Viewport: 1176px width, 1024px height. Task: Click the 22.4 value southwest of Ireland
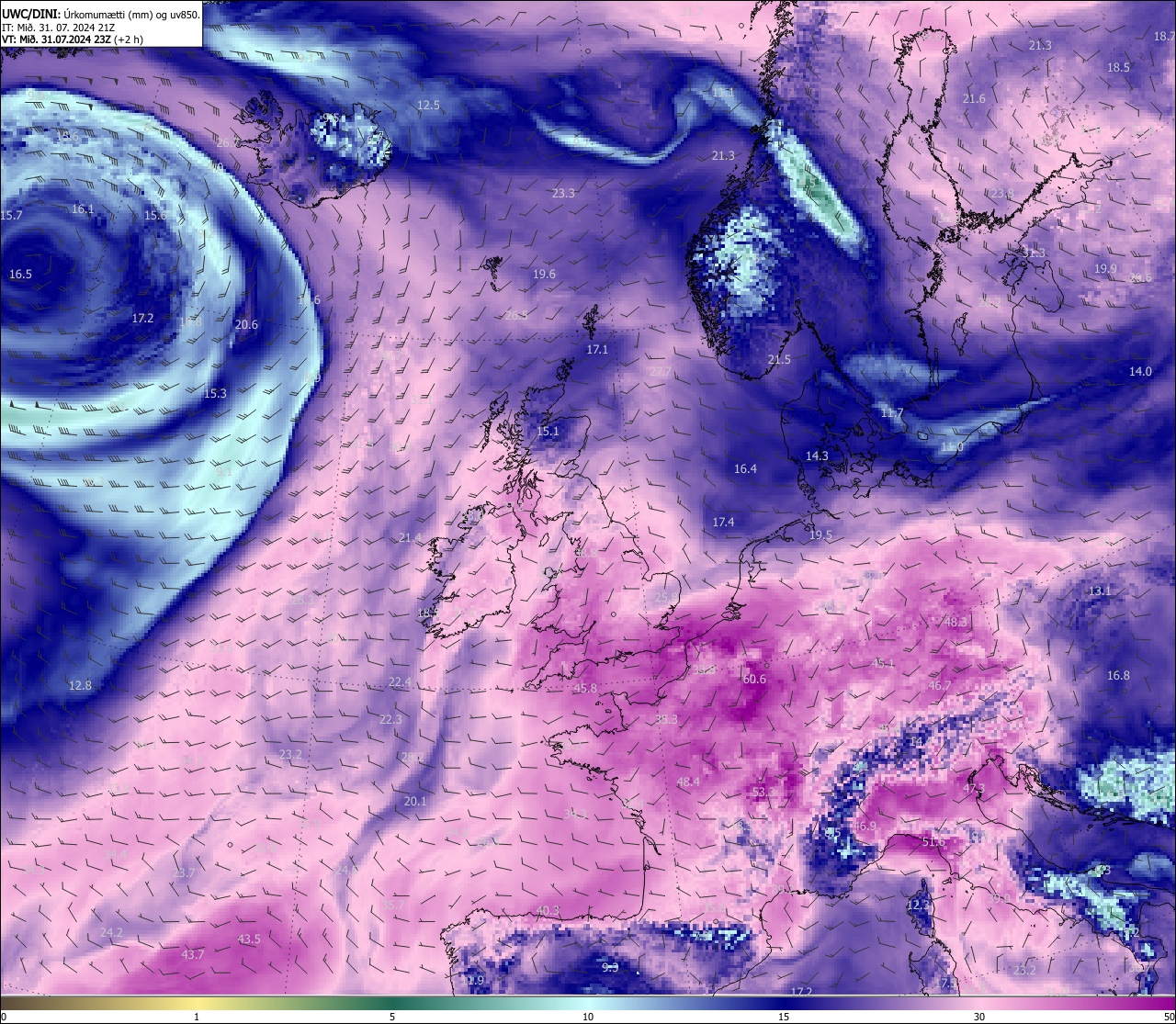pyautogui.click(x=400, y=681)
